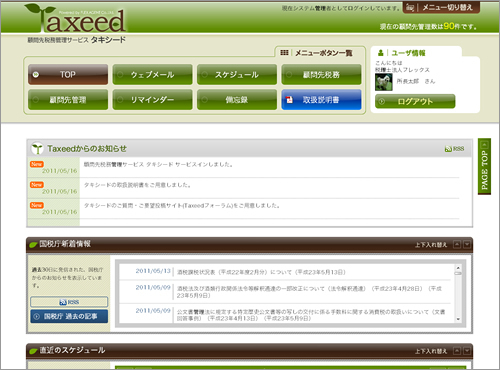Click the ログアウト button

pyautogui.click(x=415, y=101)
